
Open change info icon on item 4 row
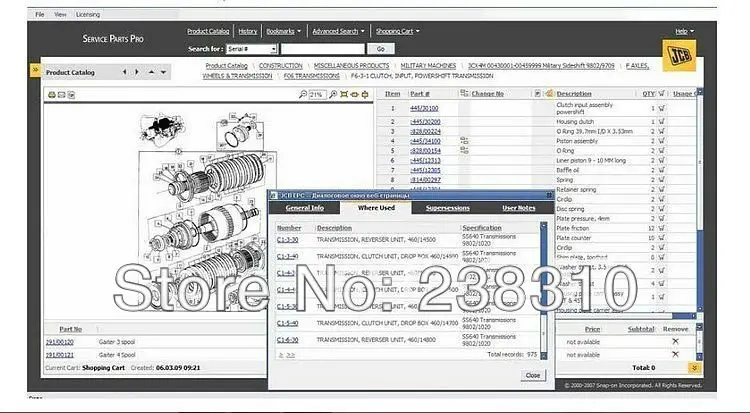[x=463, y=141]
